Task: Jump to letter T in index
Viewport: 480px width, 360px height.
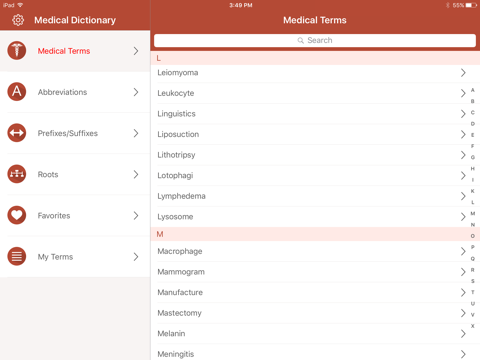Action: point(472,292)
